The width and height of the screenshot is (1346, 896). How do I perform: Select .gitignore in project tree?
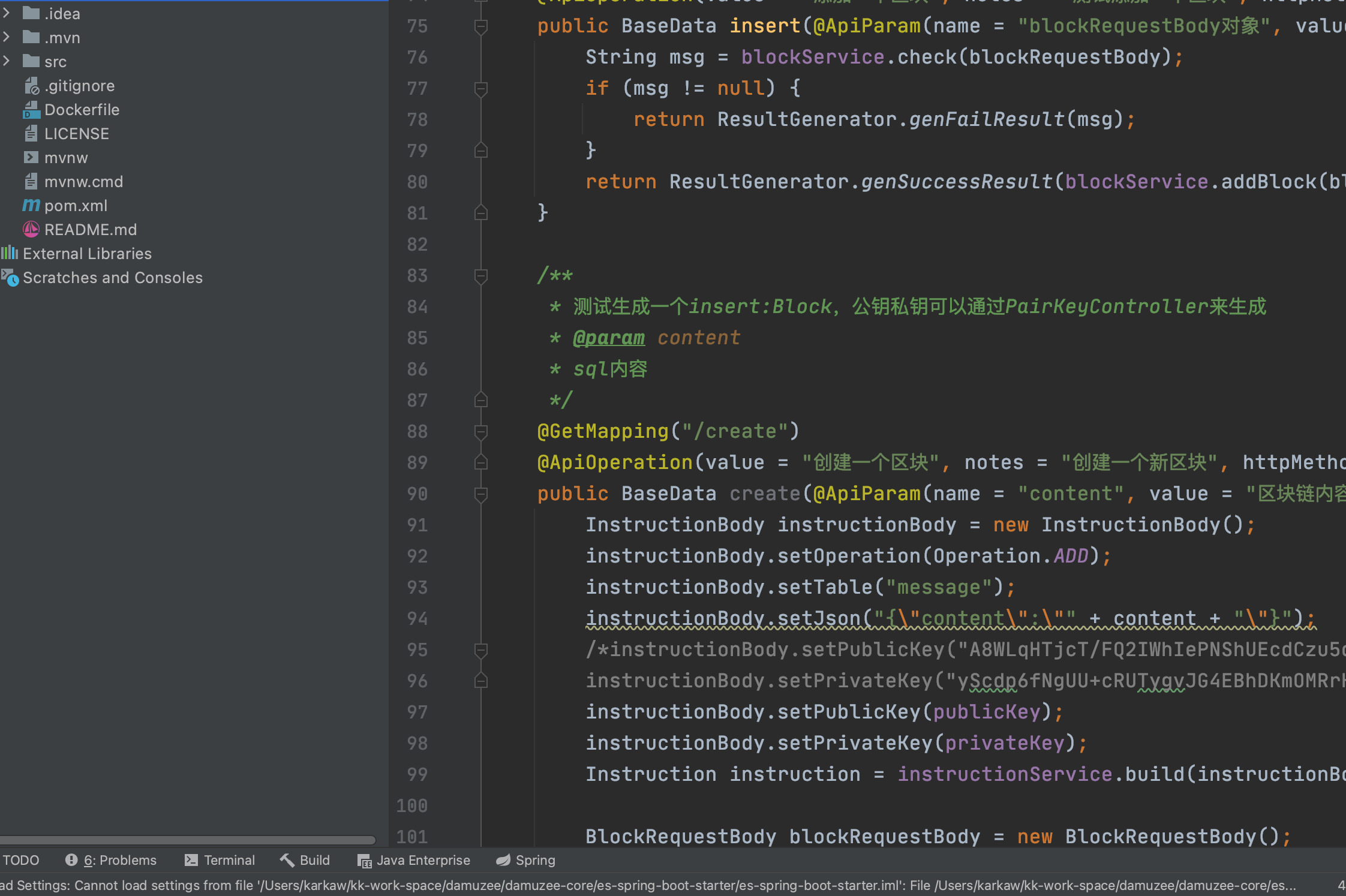79,86
